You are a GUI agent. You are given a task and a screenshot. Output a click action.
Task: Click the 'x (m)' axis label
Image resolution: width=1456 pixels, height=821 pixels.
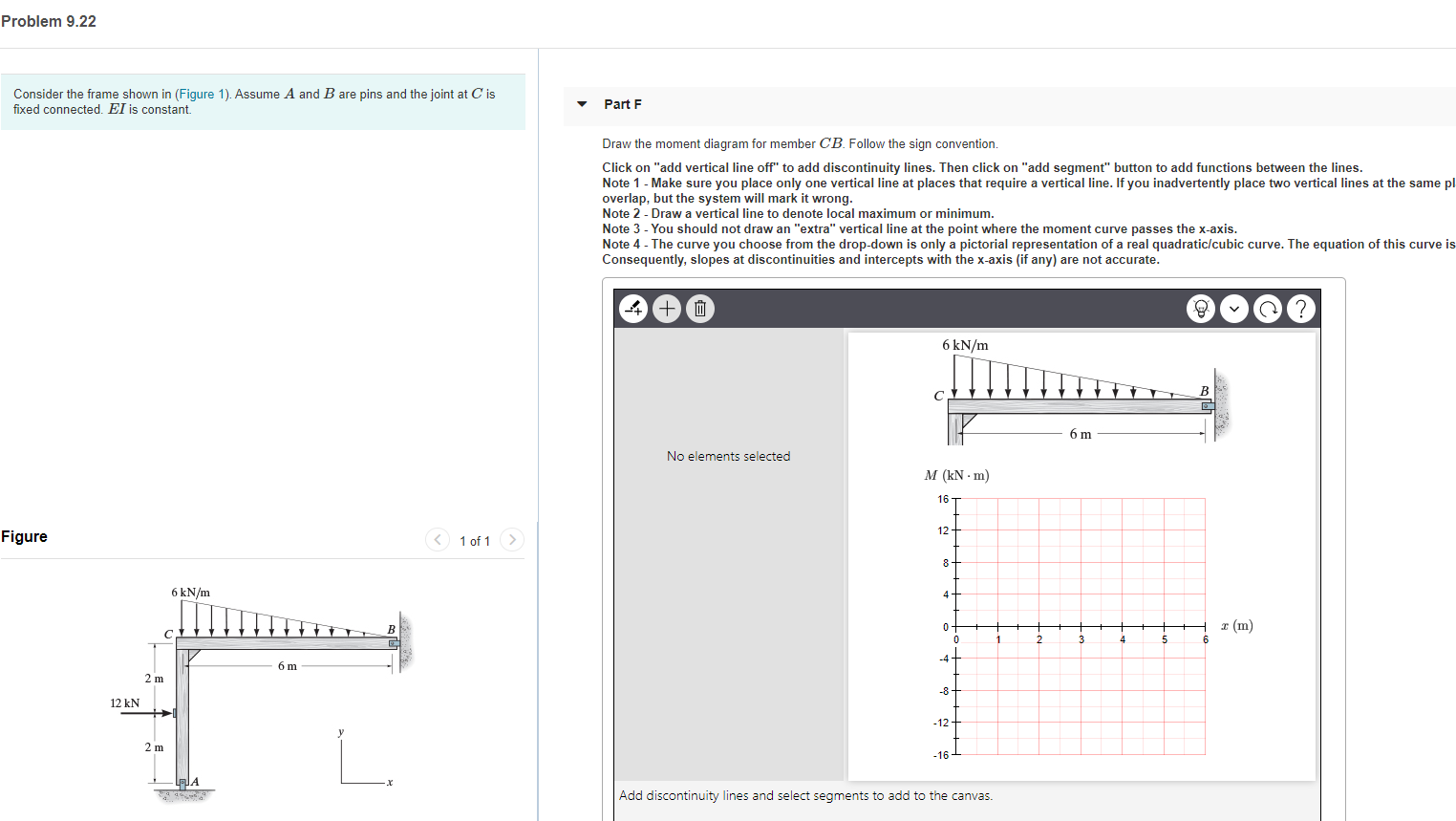[1237, 626]
